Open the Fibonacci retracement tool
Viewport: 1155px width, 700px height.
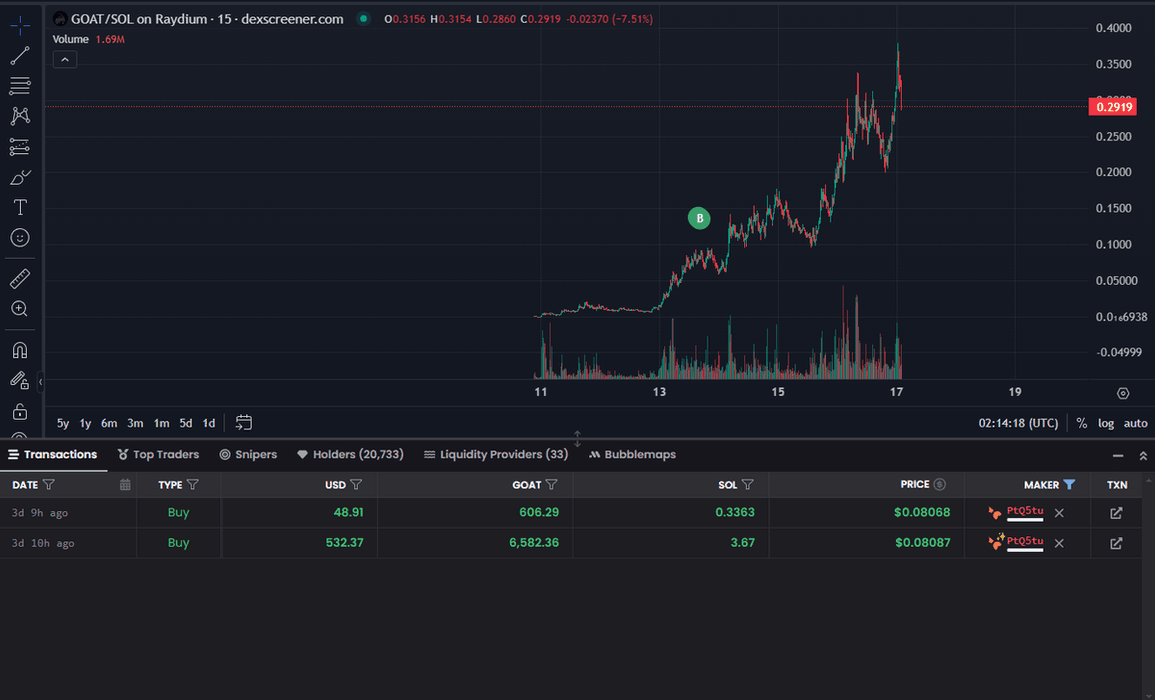[20, 85]
